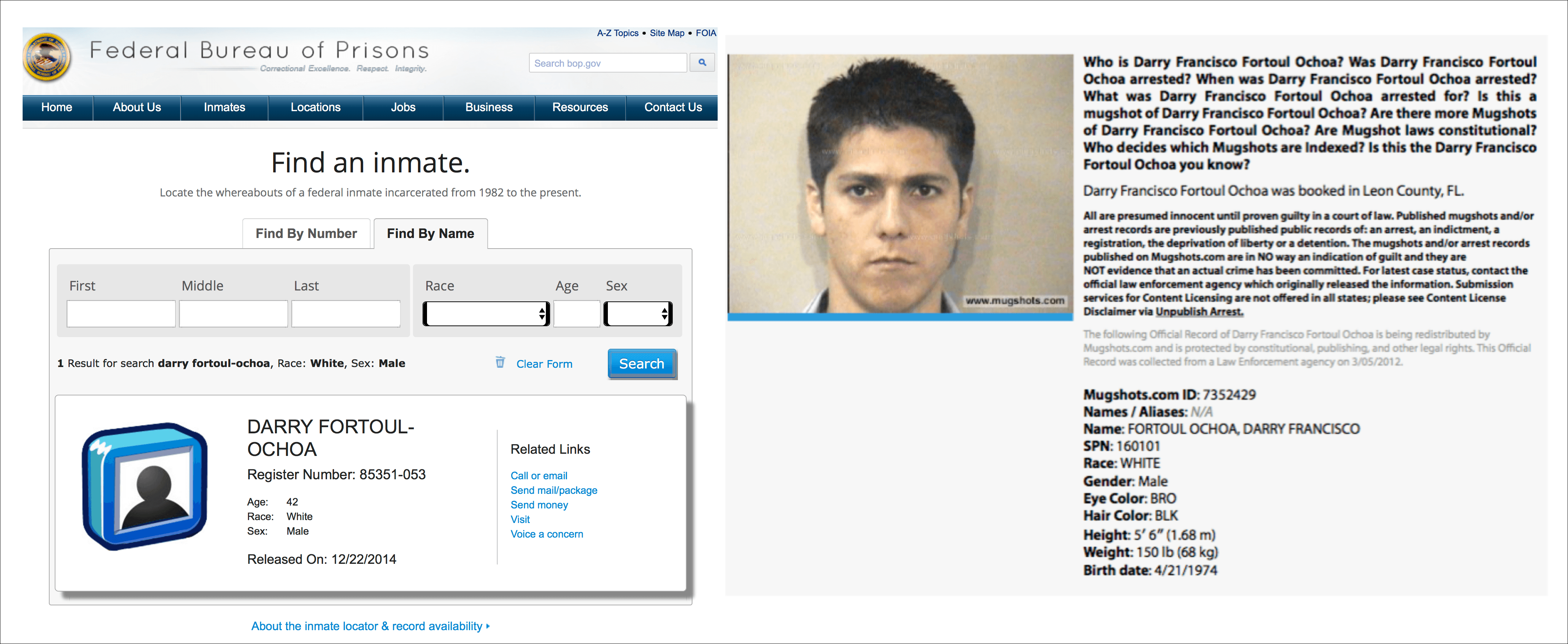Open the Site Map link

pyautogui.click(x=667, y=33)
